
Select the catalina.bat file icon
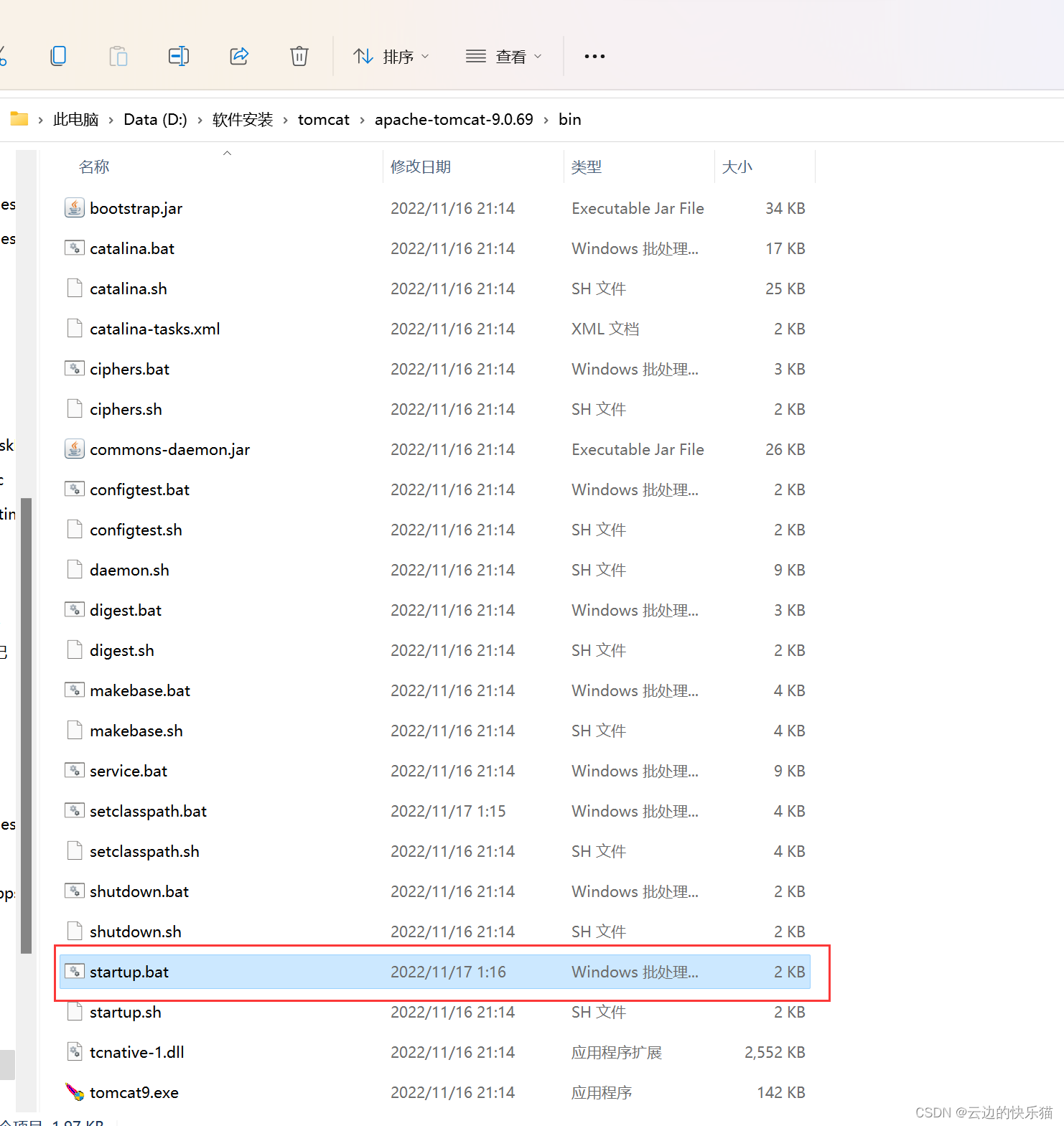pyautogui.click(x=75, y=248)
